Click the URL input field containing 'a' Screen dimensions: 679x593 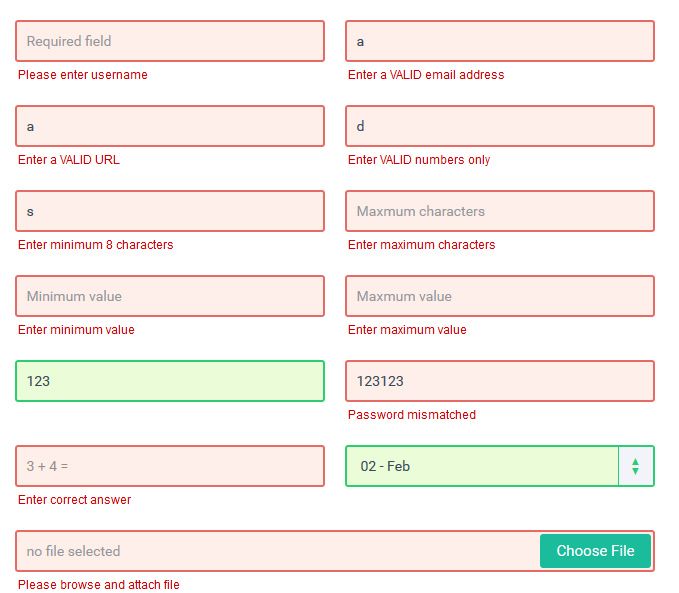coord(170,126)
